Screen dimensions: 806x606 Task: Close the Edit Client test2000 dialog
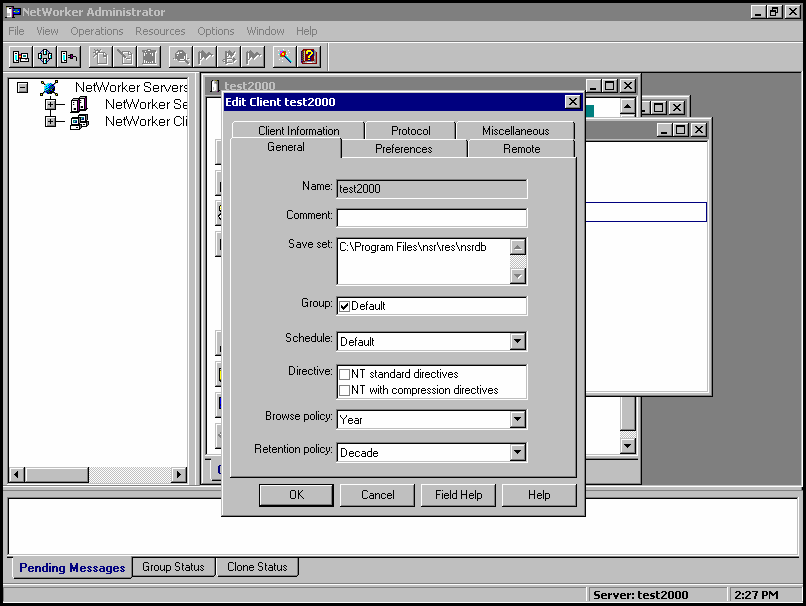573,102
